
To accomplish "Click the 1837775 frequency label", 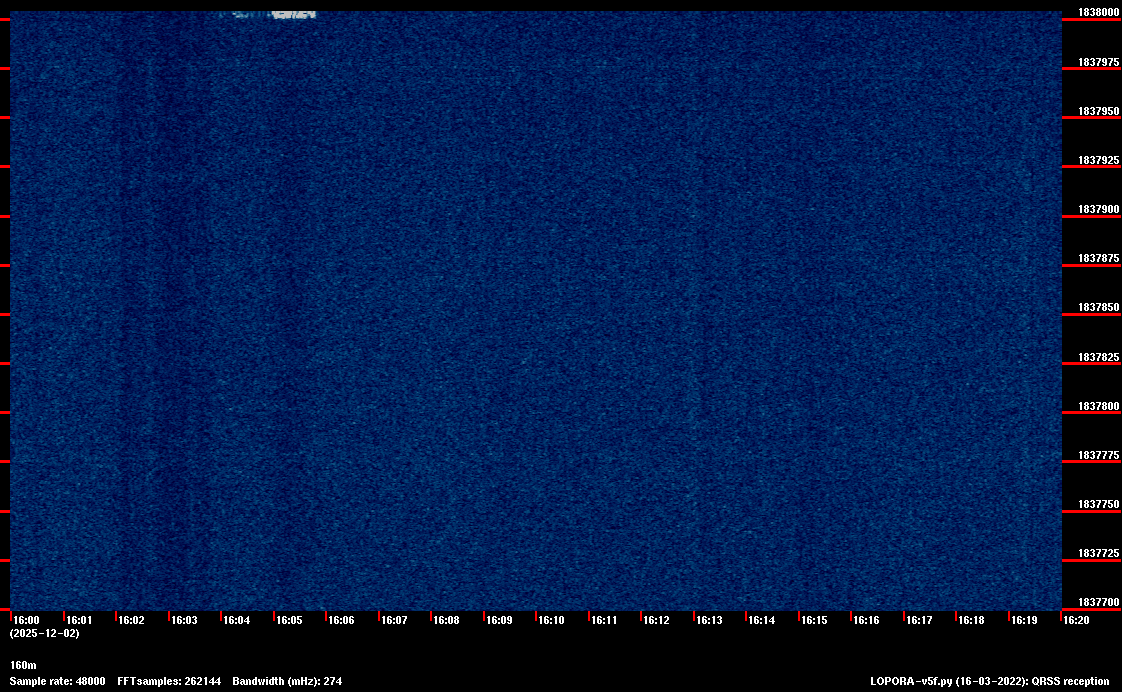I will tap(1098, 455).
